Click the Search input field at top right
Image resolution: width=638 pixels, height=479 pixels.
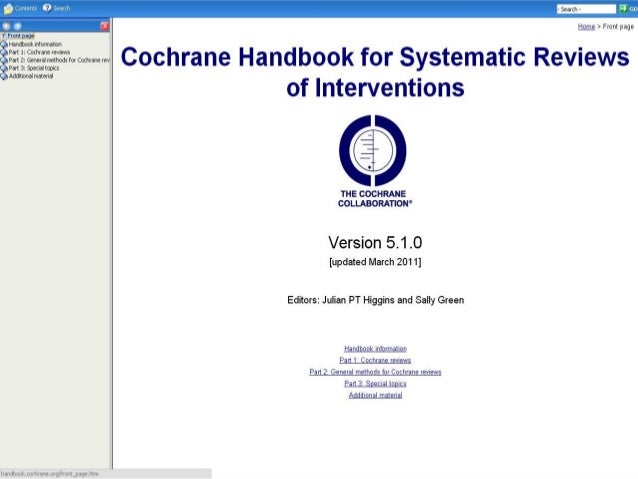[x=586, y=9]
